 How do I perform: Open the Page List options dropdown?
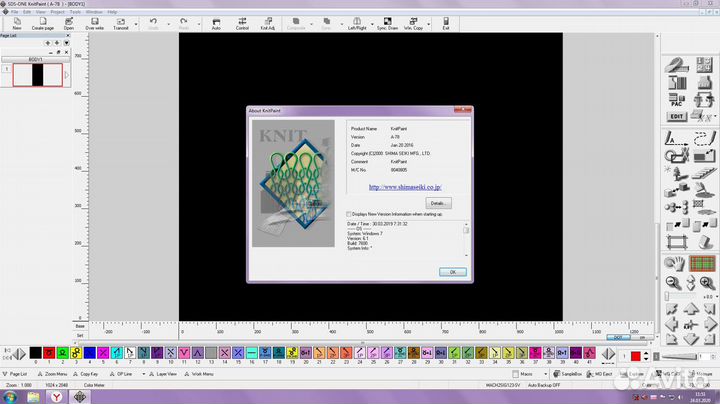pos(67,43)
